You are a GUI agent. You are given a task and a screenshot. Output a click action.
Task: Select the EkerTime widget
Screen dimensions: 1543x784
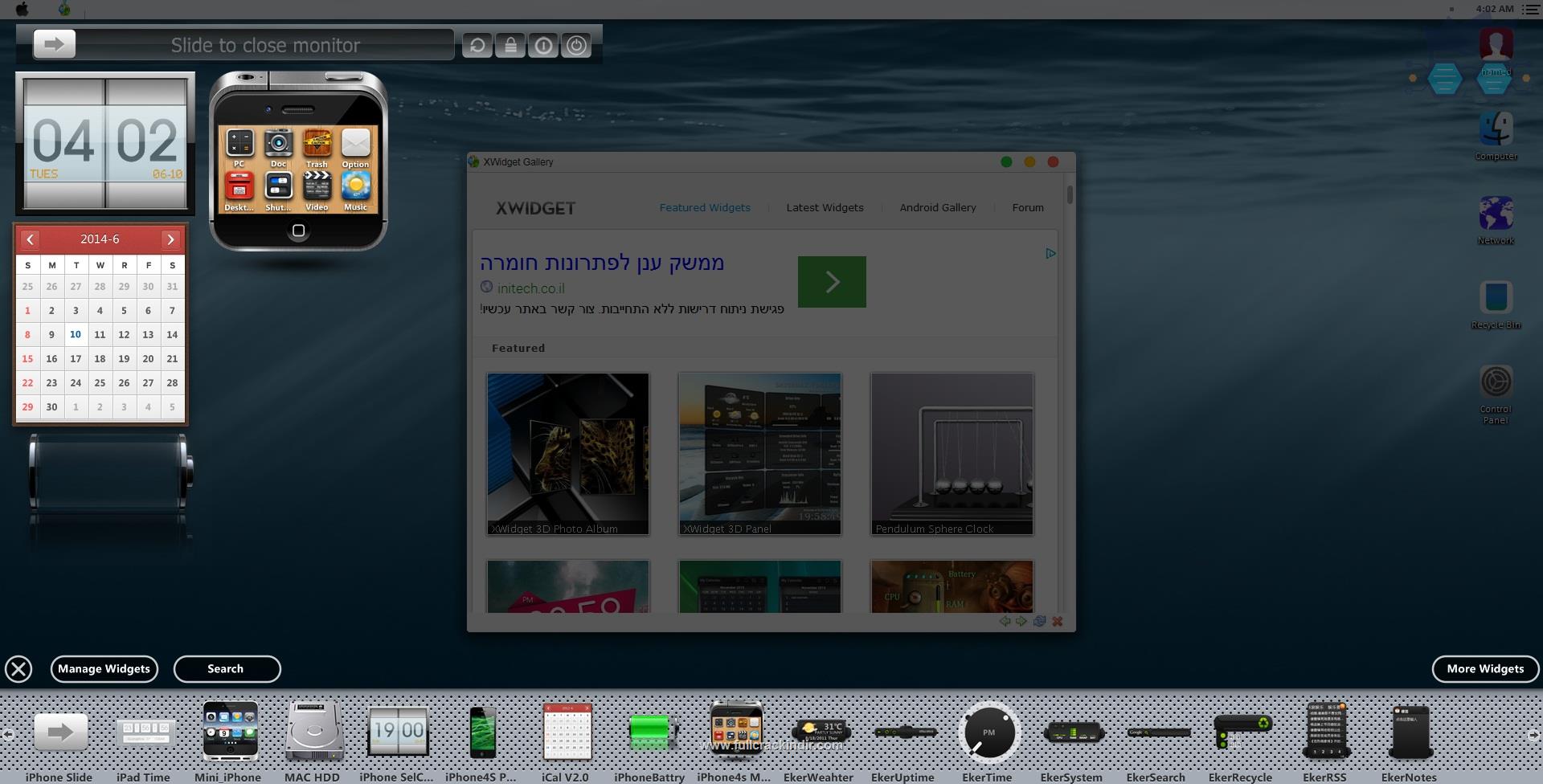click(x=988, y=741)
